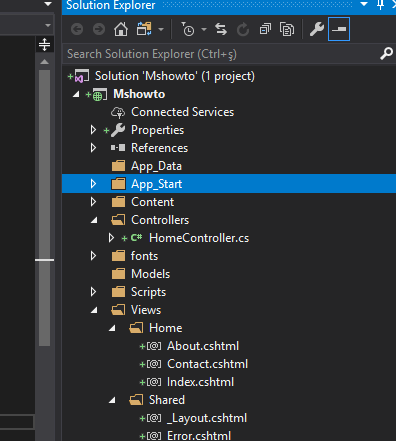Collapse the Controllers folder
The image size is (396, 441).
click(x=94, y=220)
